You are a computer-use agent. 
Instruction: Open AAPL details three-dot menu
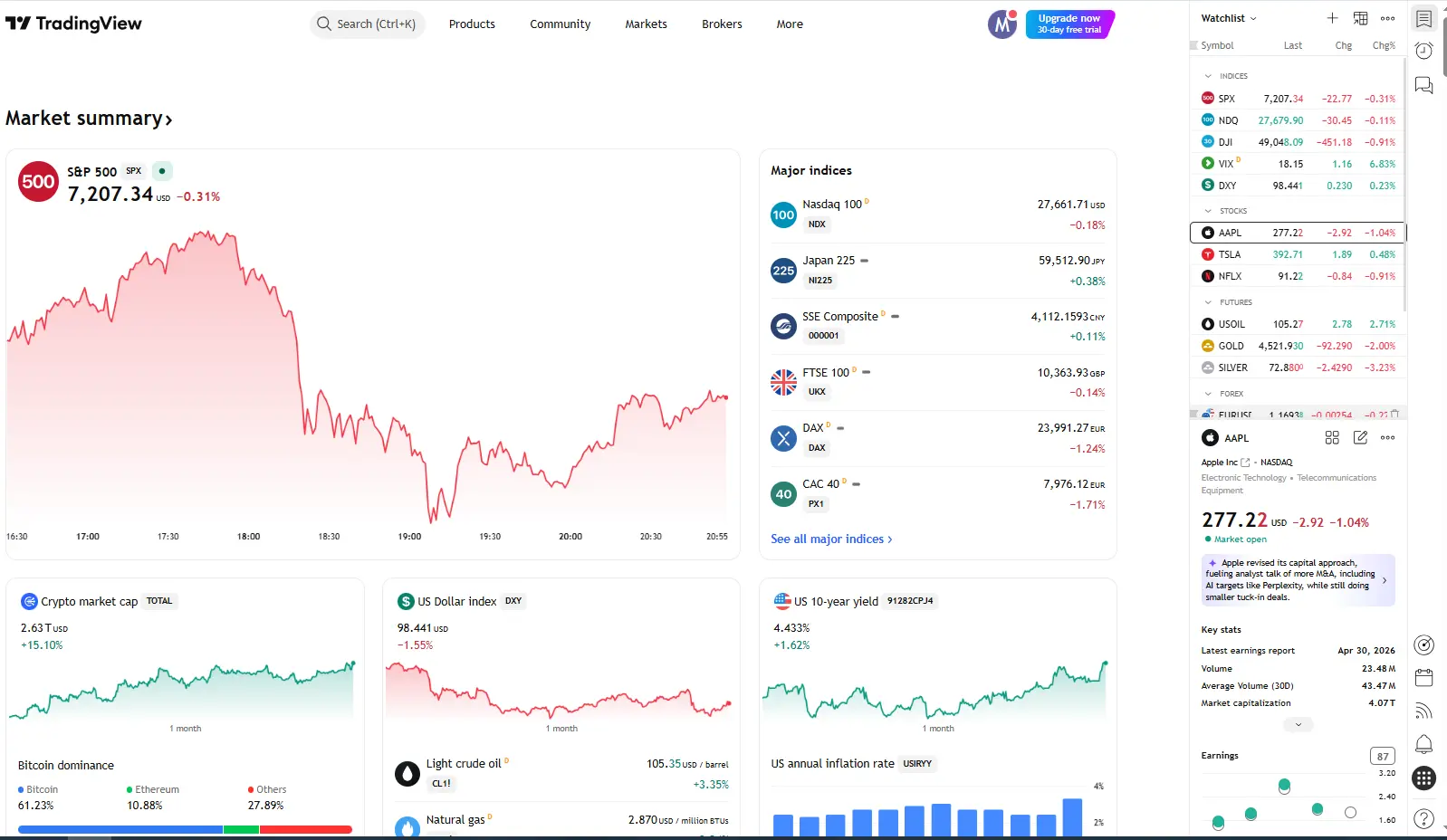(1387, 438)
